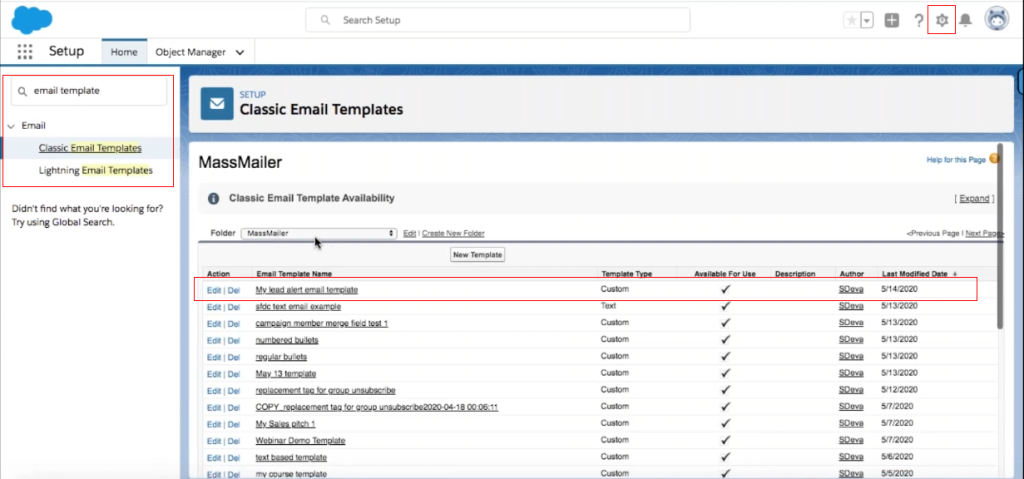
Task: Open the numbered bullets template
Action: tap(287, 340)
